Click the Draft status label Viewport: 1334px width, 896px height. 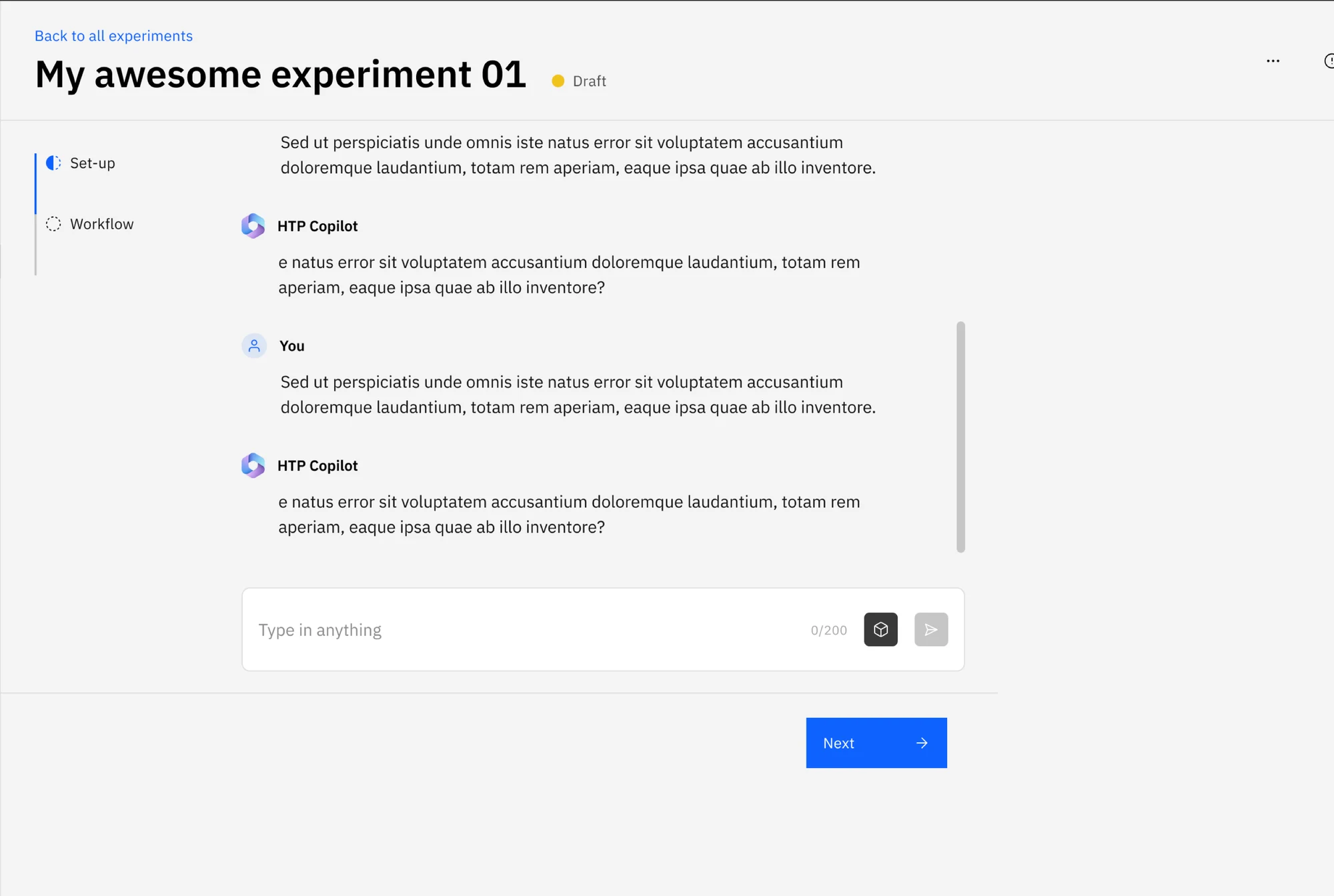(590, 81)
